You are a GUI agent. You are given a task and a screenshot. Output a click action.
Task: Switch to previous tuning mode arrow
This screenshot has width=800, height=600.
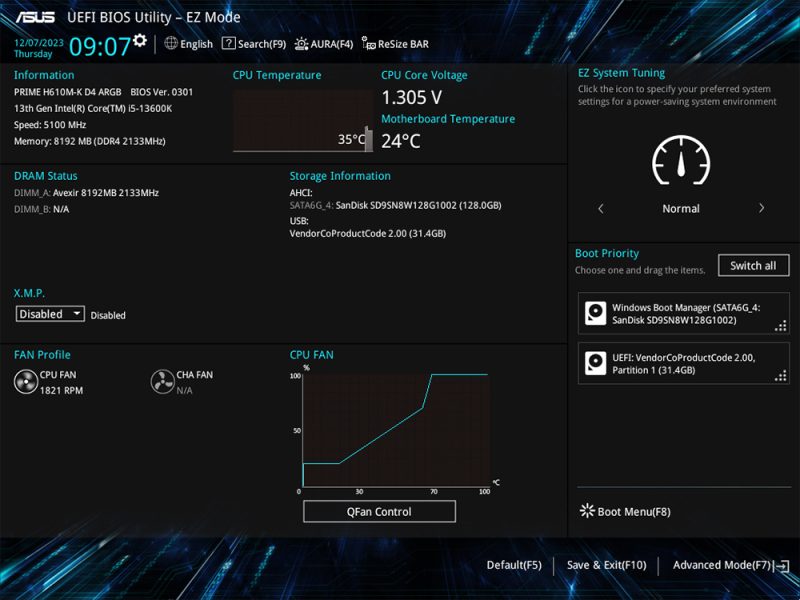[601, 208]
